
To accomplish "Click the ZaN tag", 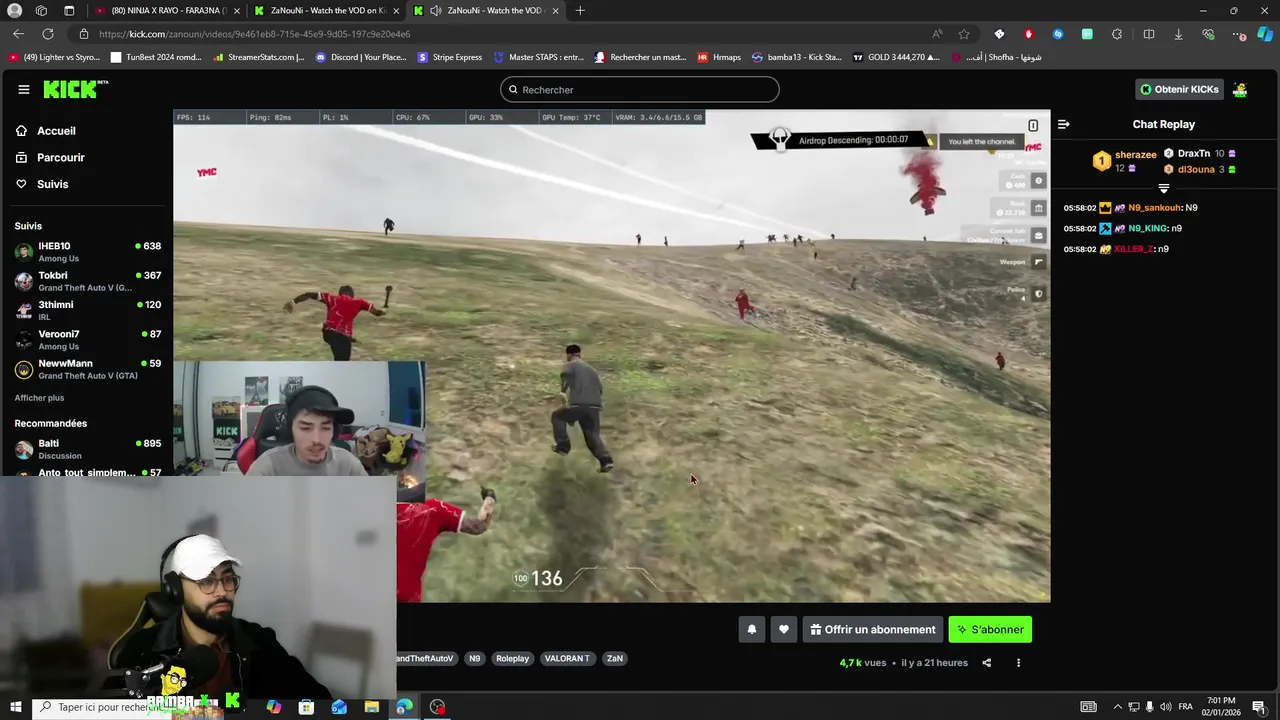I will [x=615, y=658].
